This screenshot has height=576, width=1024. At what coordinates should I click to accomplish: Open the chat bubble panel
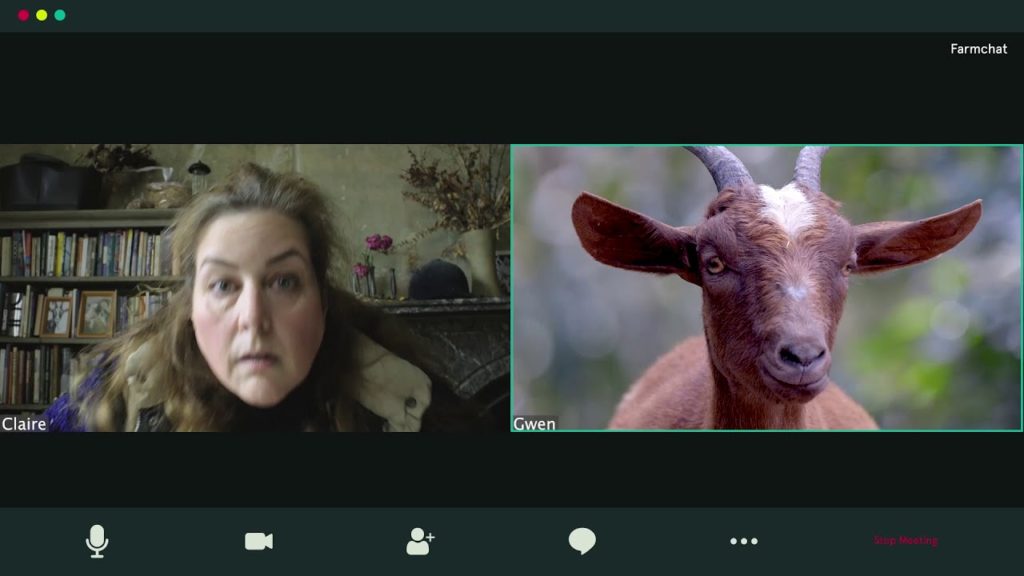click(x=582, y=541)
